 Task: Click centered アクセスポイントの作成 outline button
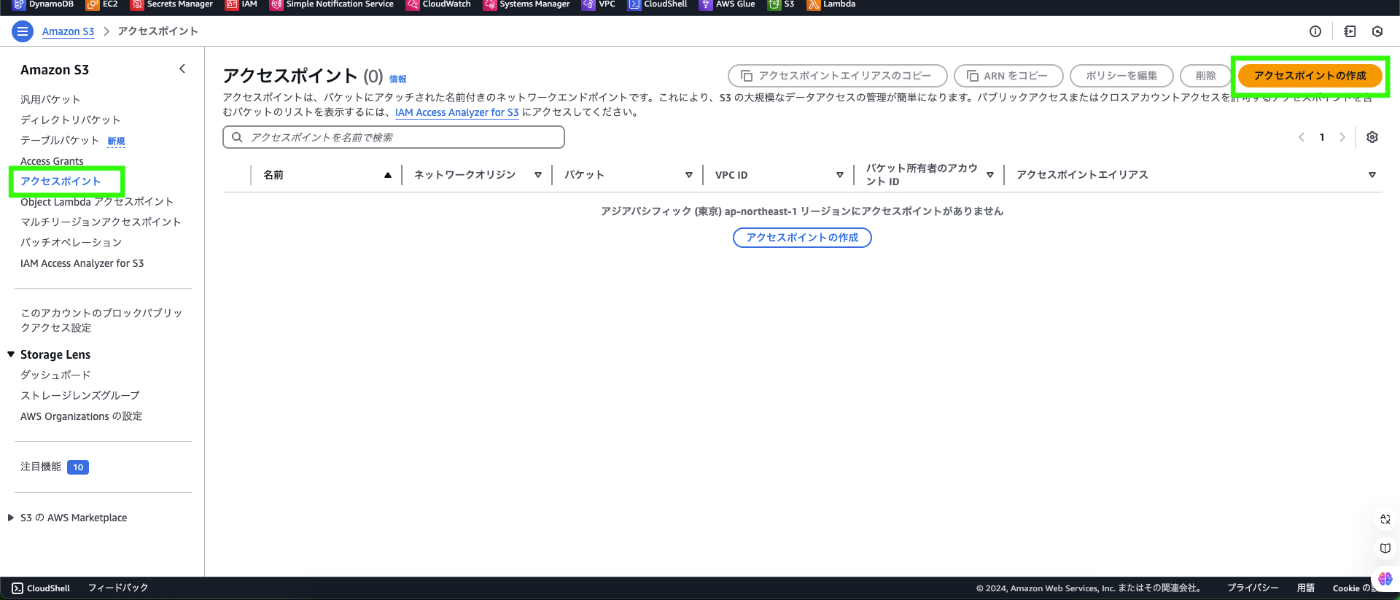tap(802, 238)
